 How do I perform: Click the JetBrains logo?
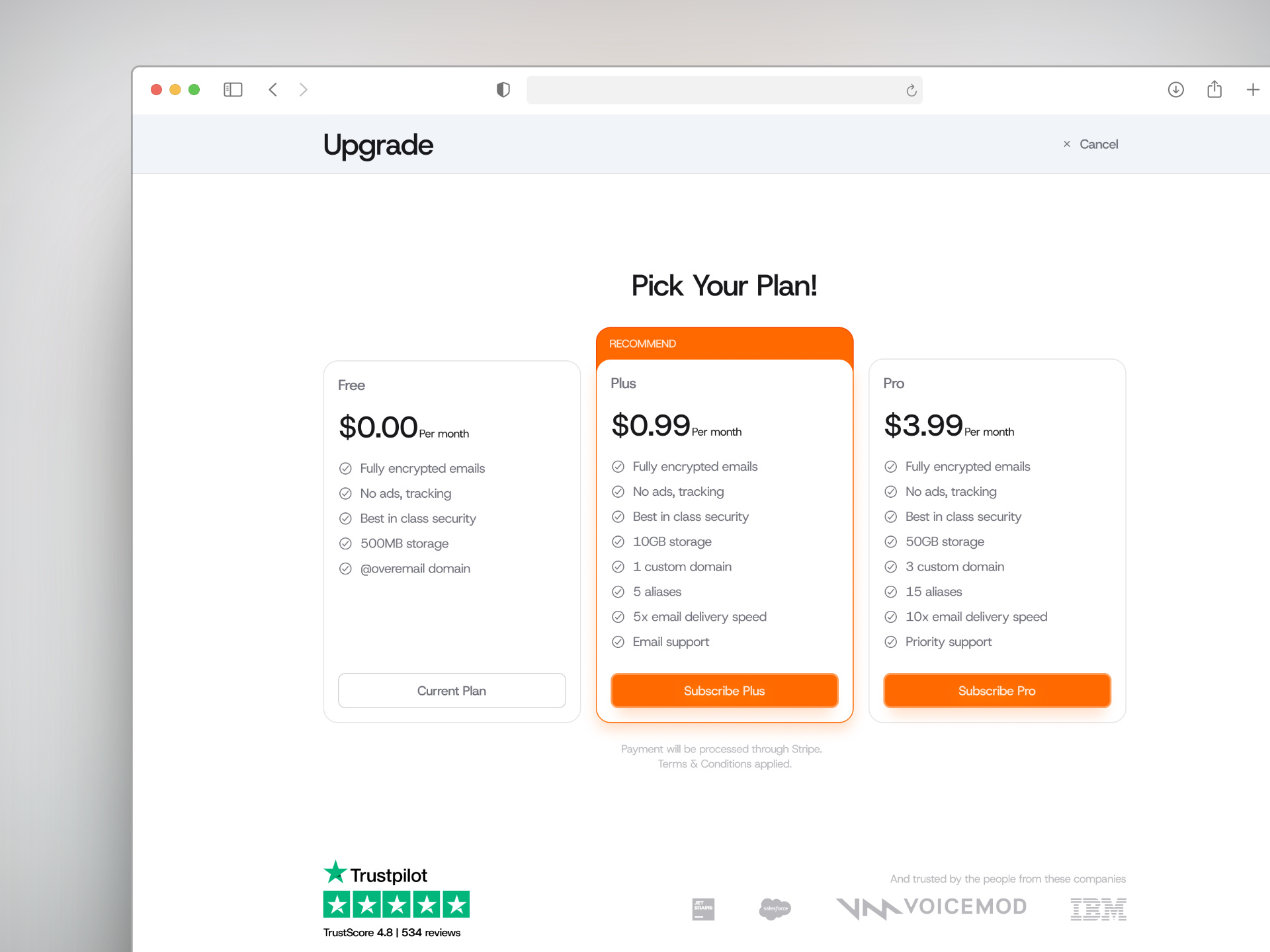[x=703, y=908]
